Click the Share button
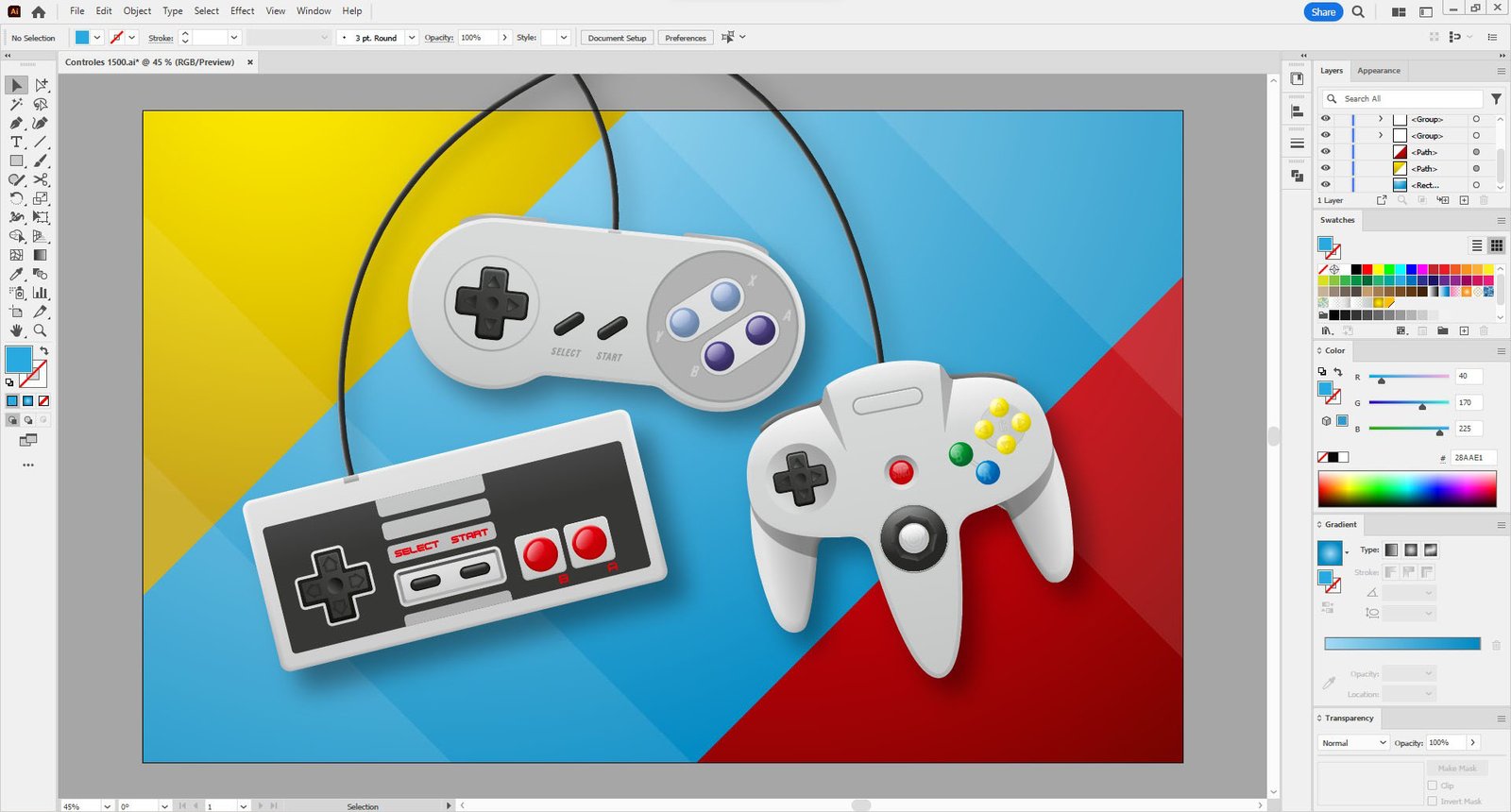1511x812 pixels. pyautogui.click(x=1323, y=12)
